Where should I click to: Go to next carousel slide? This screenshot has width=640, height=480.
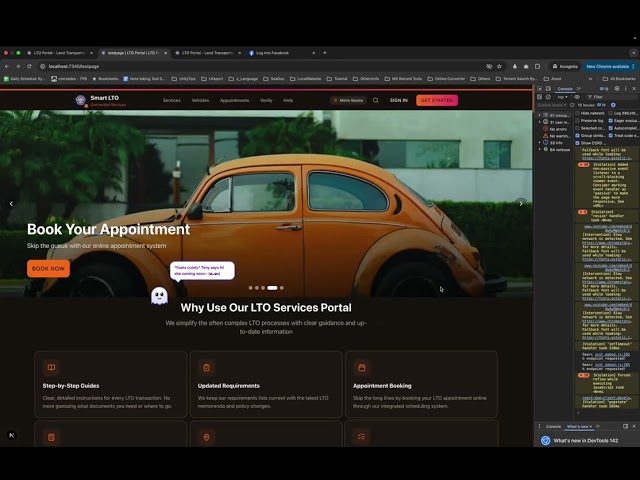[521, 203]
